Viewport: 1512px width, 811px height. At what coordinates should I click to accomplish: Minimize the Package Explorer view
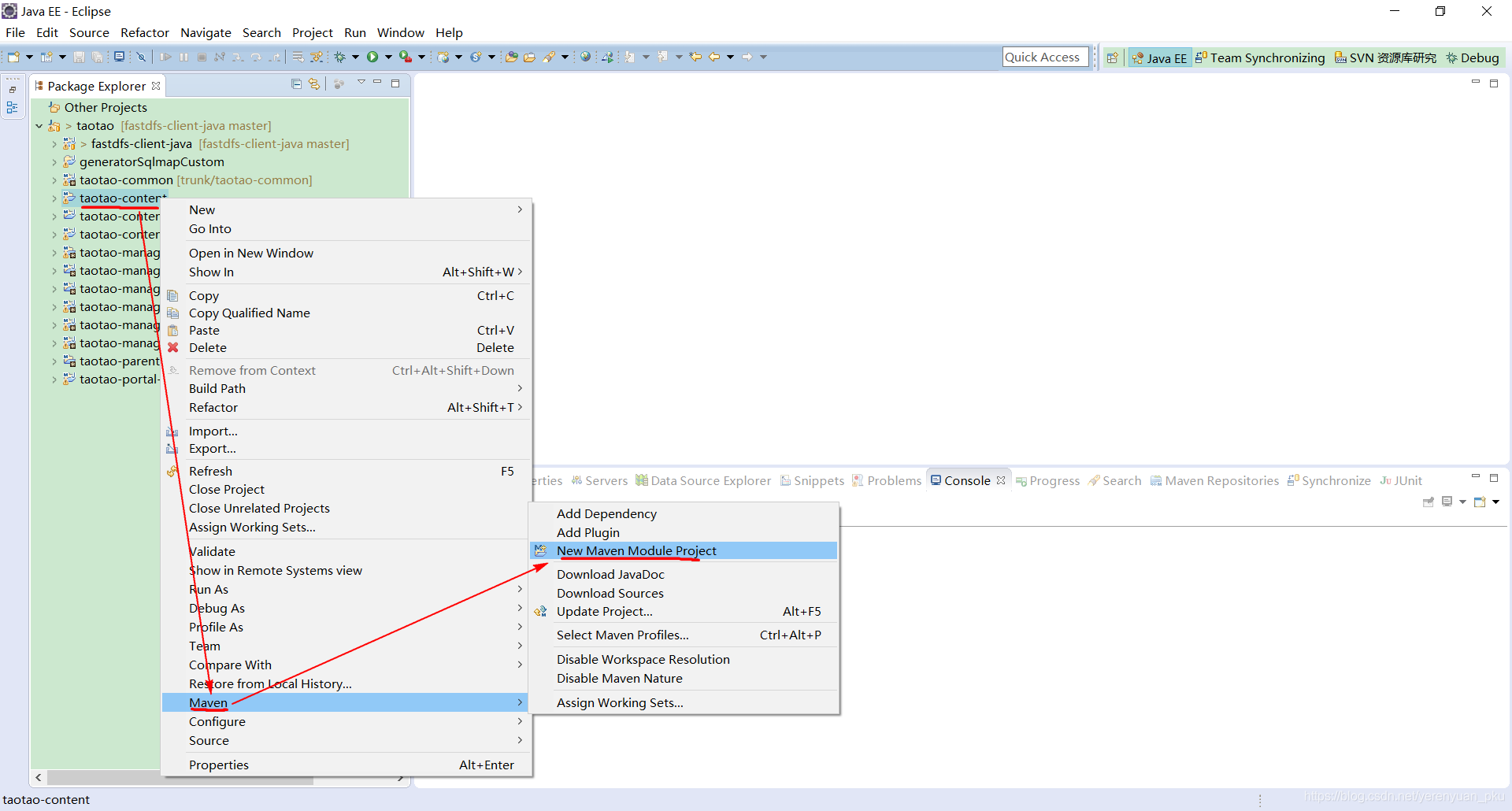tap(377, 83)
